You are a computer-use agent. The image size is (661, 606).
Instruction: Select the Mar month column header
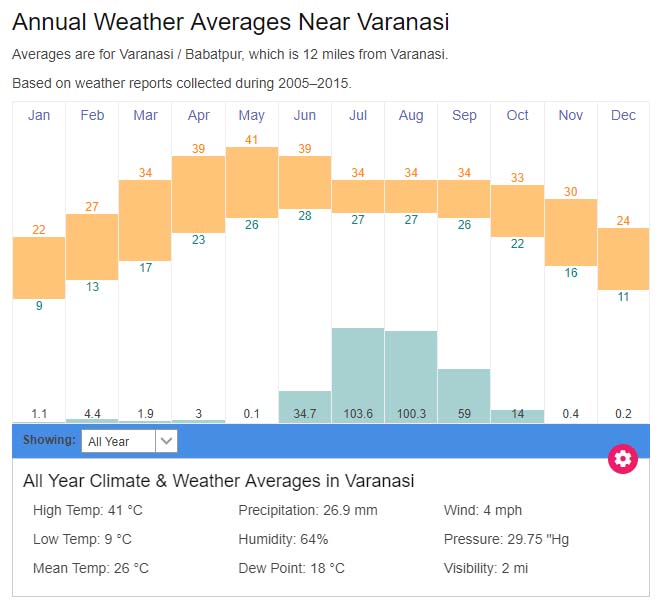145,115
